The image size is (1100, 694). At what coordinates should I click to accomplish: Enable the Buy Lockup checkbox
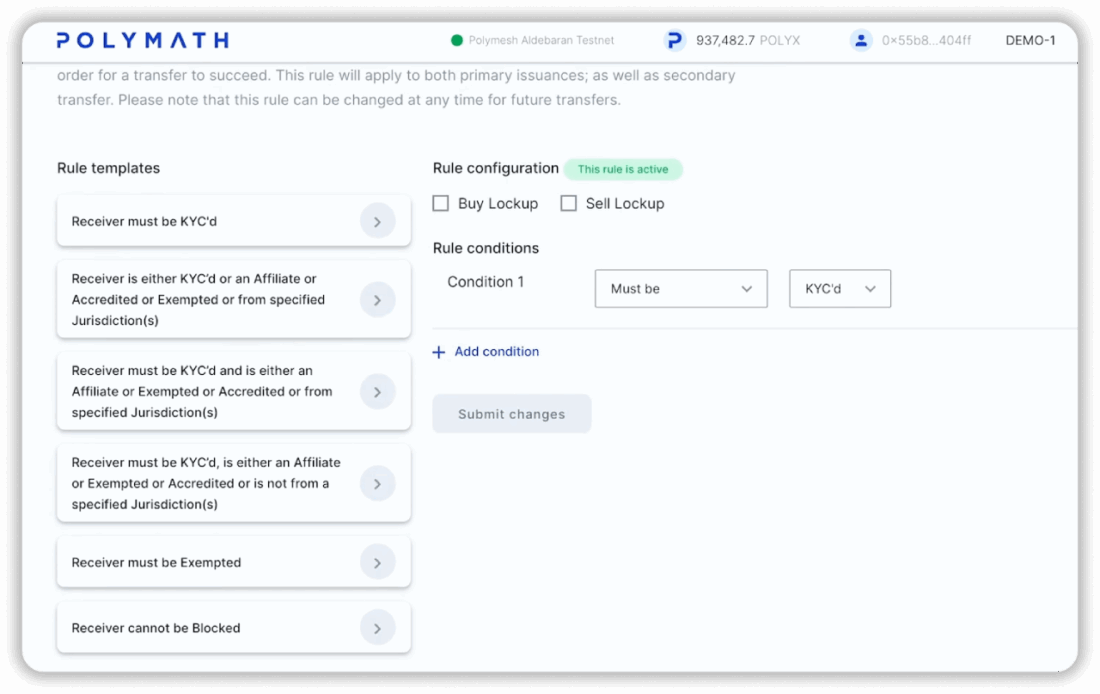point(440,202)
